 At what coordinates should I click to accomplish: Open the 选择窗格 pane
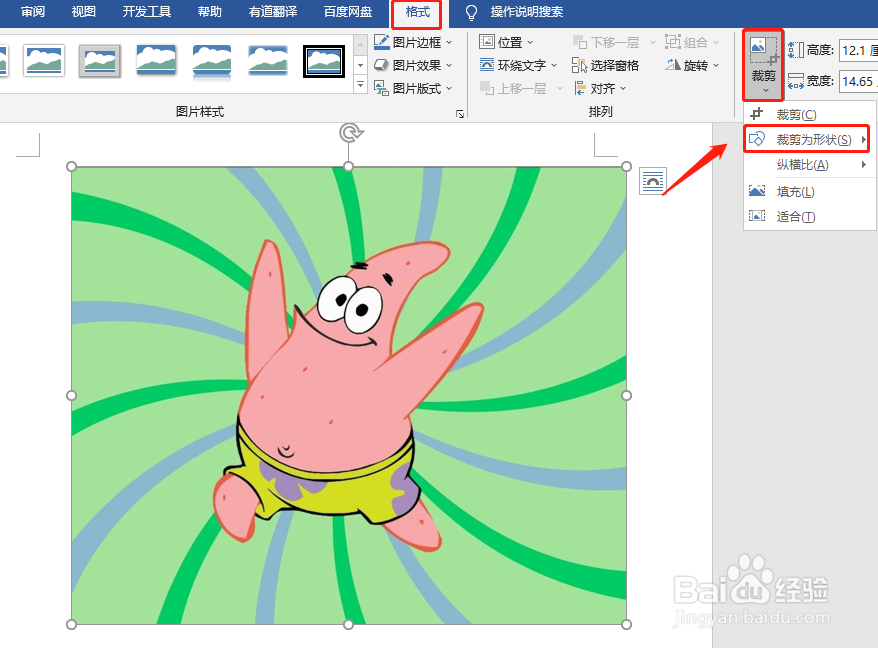click(606, 65)
